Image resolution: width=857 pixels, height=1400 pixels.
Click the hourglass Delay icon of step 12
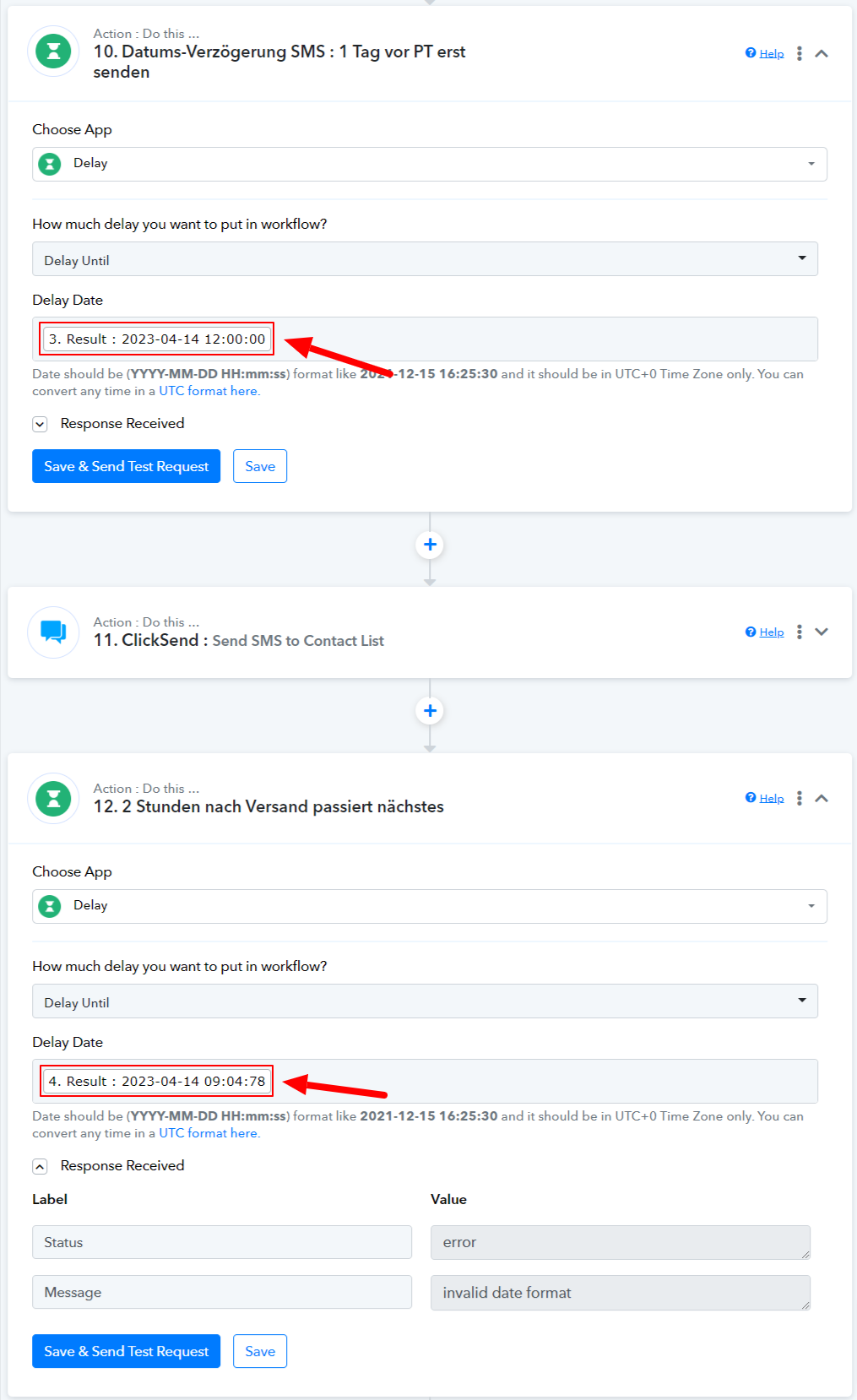click(53, 798)
